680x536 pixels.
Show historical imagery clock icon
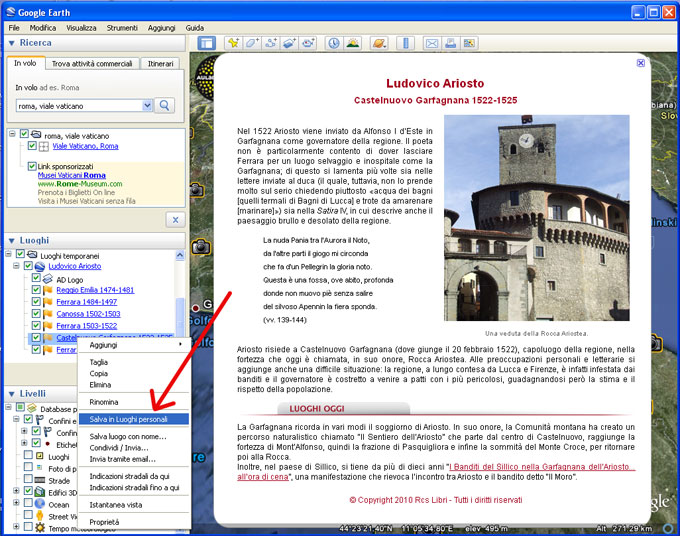[333, 43]
